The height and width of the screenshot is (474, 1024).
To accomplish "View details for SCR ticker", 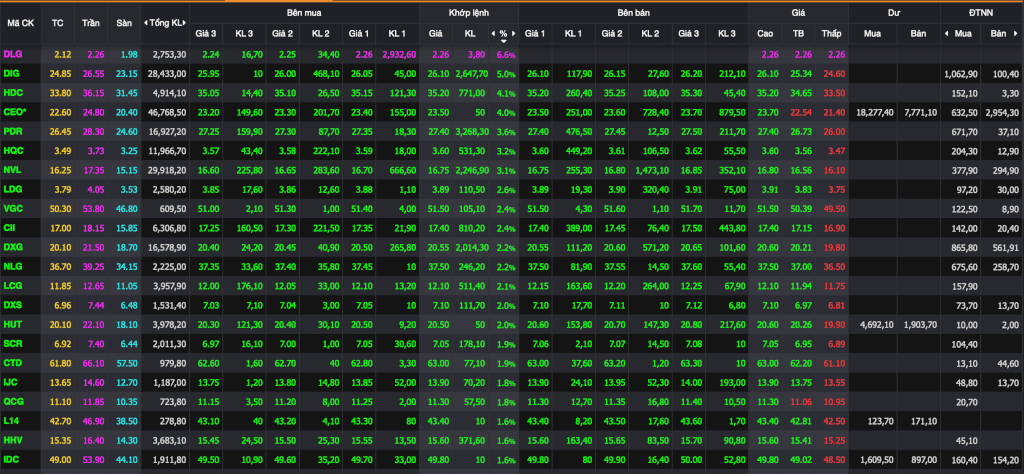I will coord(13,344).
